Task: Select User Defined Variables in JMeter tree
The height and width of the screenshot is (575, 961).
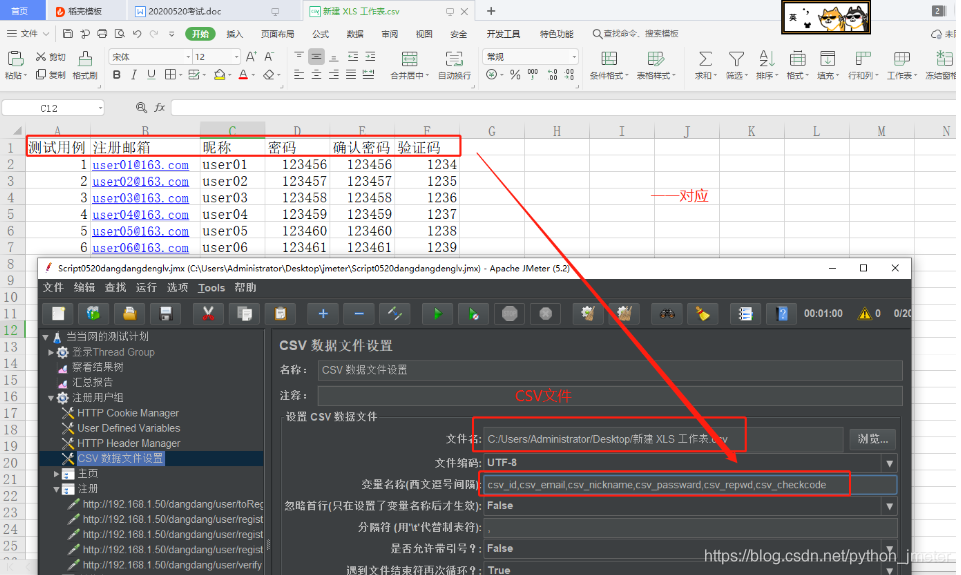Action: pyautogui.click(x=128, y=428)
